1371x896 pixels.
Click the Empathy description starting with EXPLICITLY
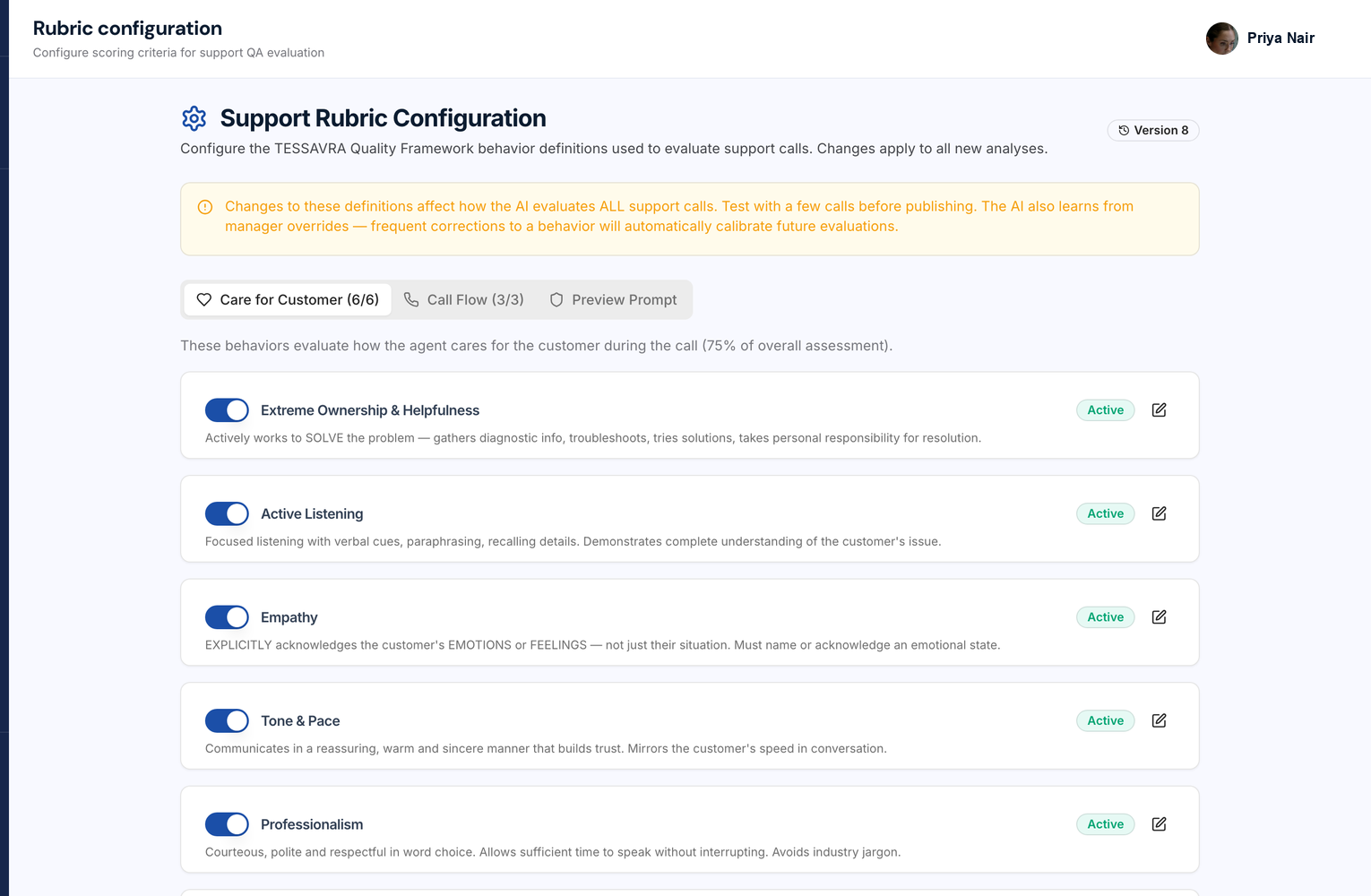click(602, 645)
